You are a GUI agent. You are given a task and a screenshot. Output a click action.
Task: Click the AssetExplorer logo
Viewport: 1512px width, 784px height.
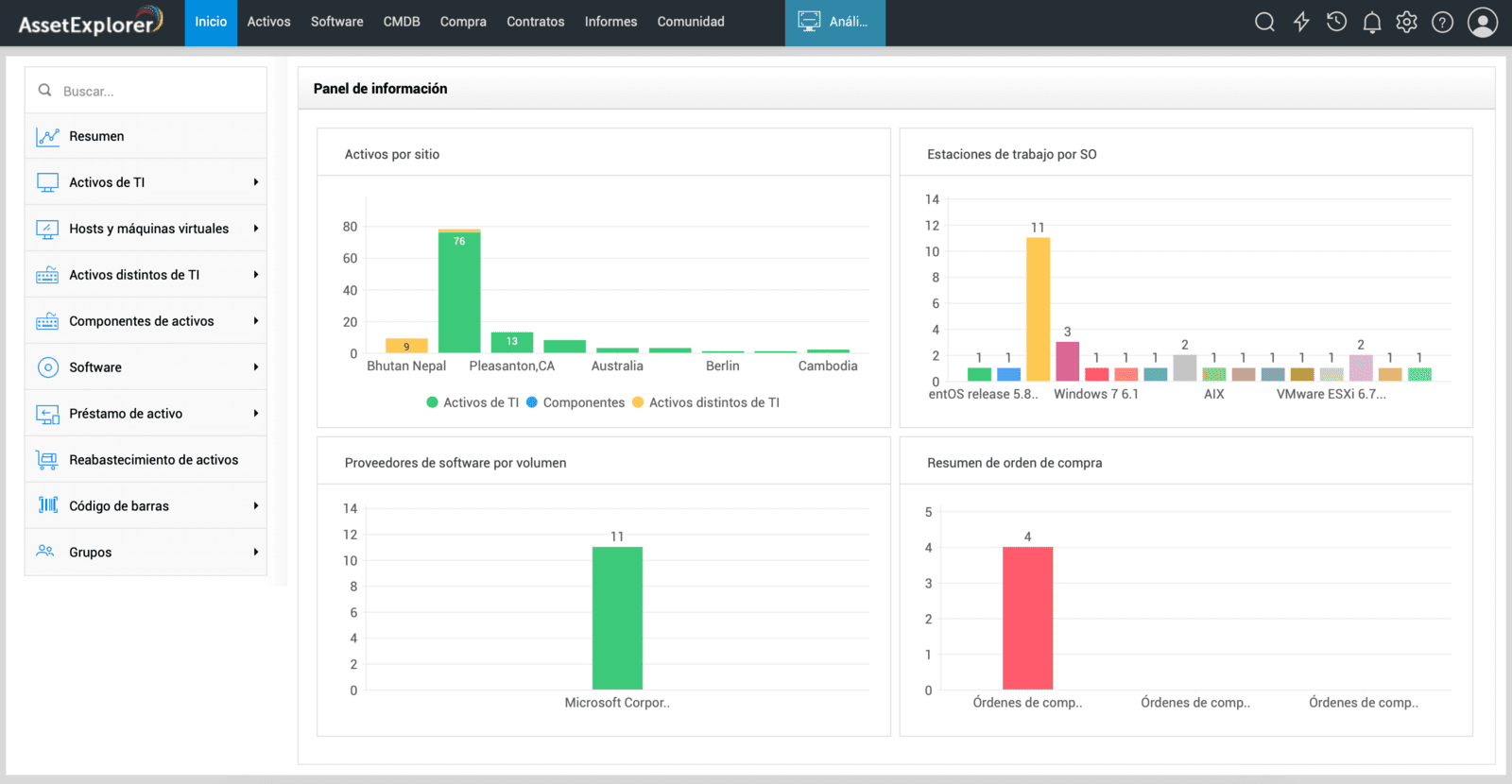(90, 23)
